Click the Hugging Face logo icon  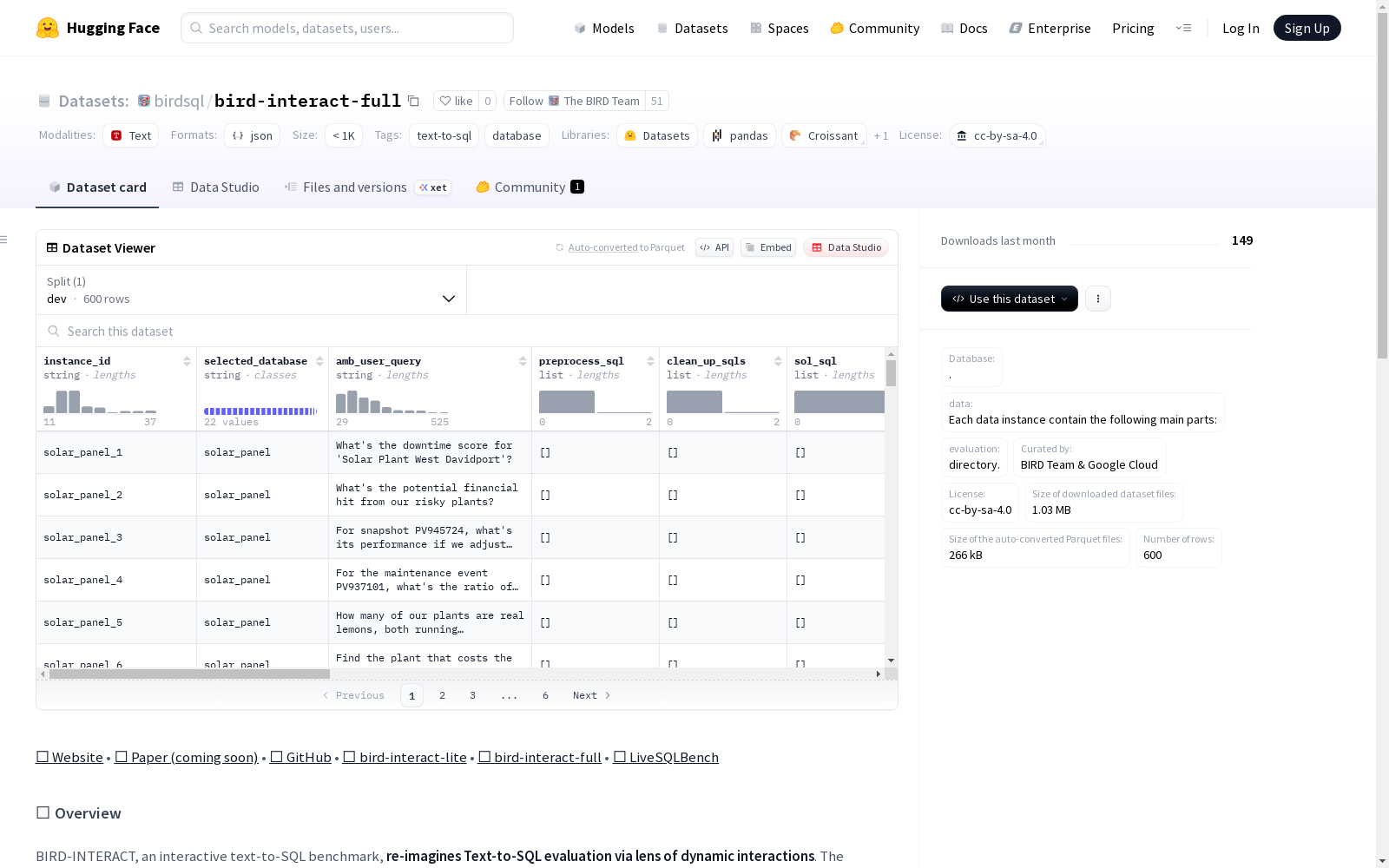pos(48,28)
